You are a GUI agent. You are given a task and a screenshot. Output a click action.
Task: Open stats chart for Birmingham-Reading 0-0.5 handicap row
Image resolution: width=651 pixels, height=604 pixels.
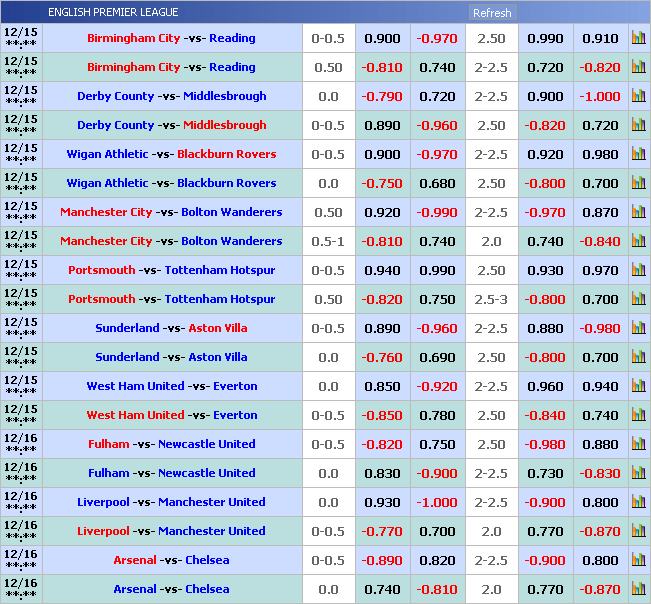coord(638,38)
